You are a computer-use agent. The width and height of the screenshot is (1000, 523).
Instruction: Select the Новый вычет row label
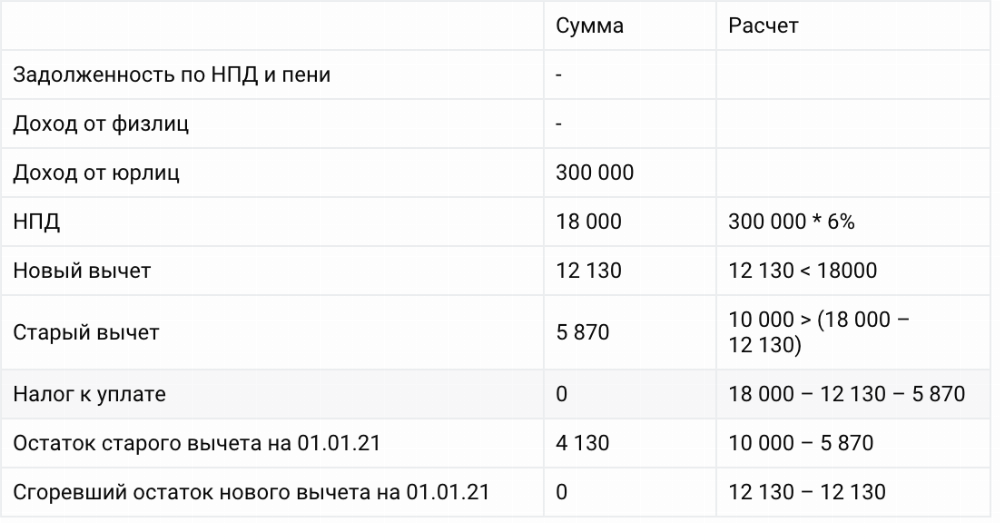coord(82,271)
